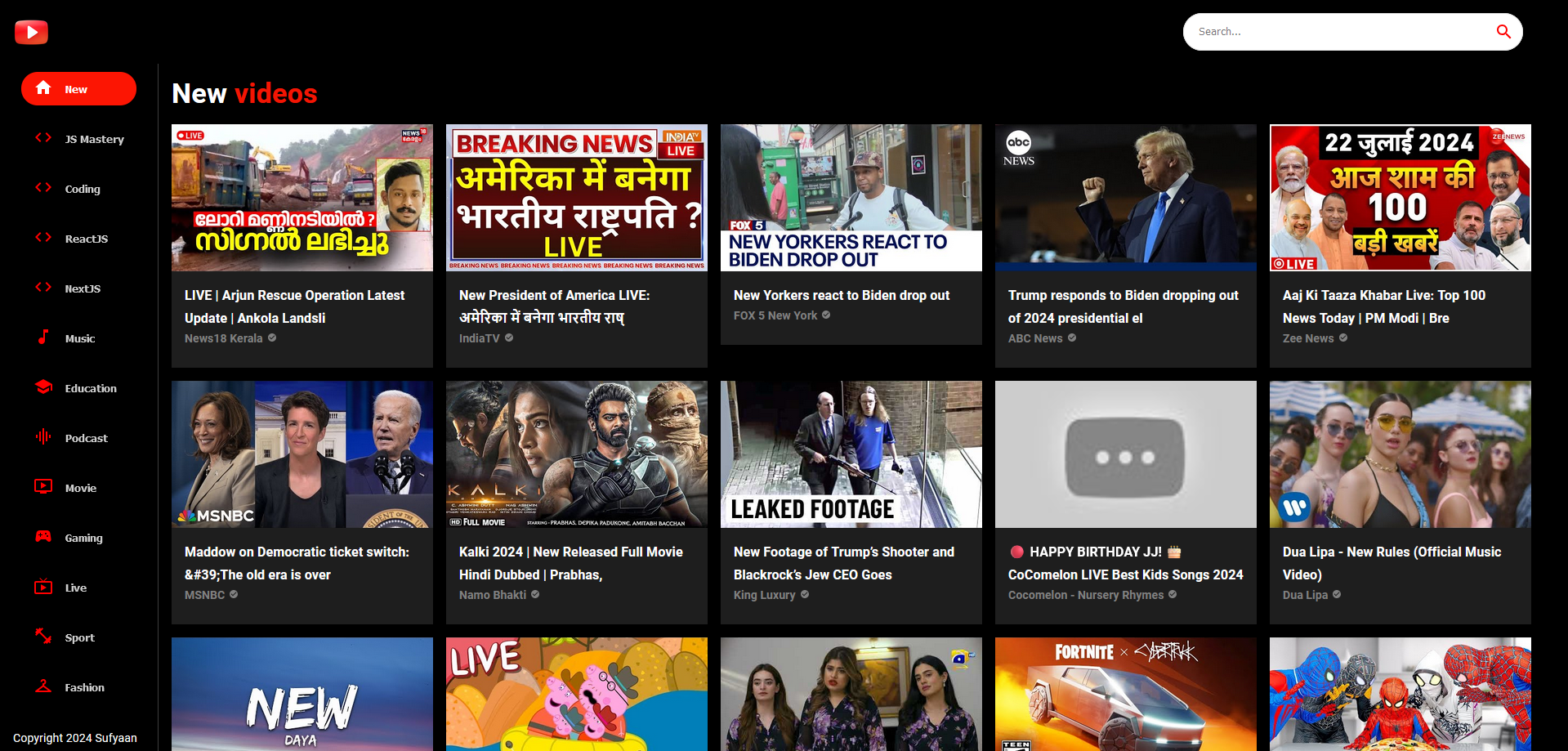Open the Education category

[78, 388]
